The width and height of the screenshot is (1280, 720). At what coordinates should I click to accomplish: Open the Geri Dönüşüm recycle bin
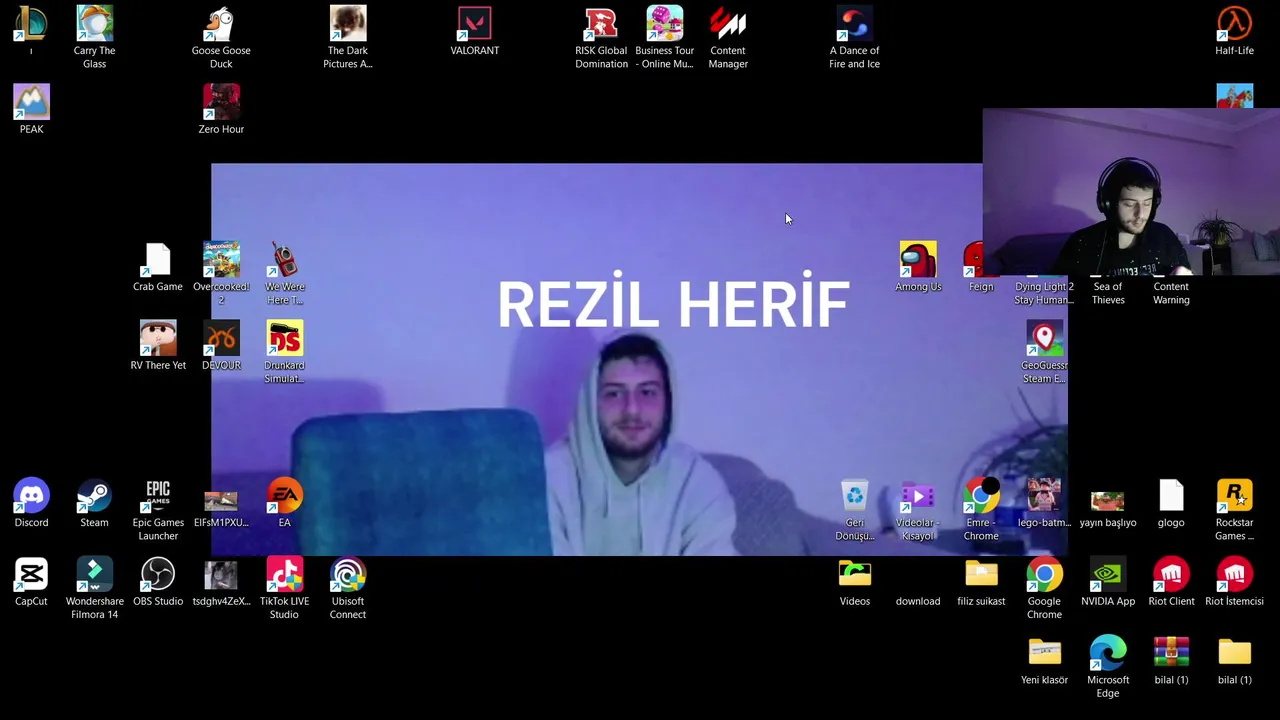click(x=854, y=496)
